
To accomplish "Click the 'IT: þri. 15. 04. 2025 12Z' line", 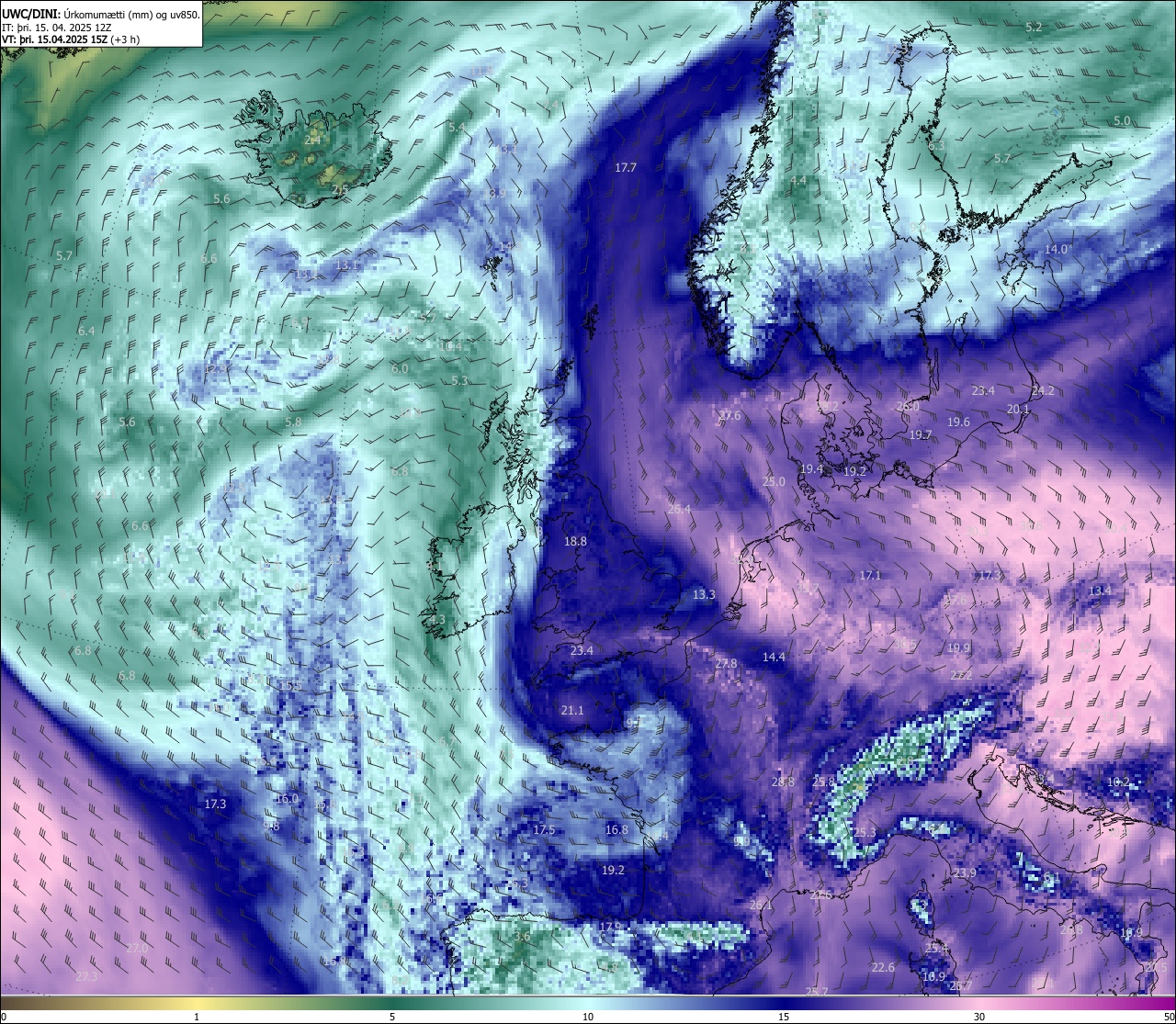I will pyautogui.click(x=57, y=28).
